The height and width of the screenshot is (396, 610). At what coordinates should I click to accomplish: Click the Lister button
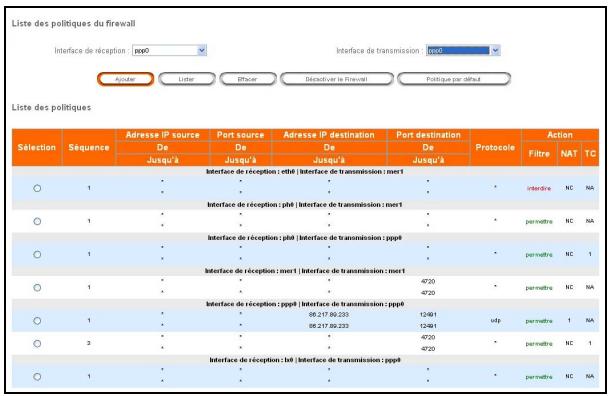[186, 79]
